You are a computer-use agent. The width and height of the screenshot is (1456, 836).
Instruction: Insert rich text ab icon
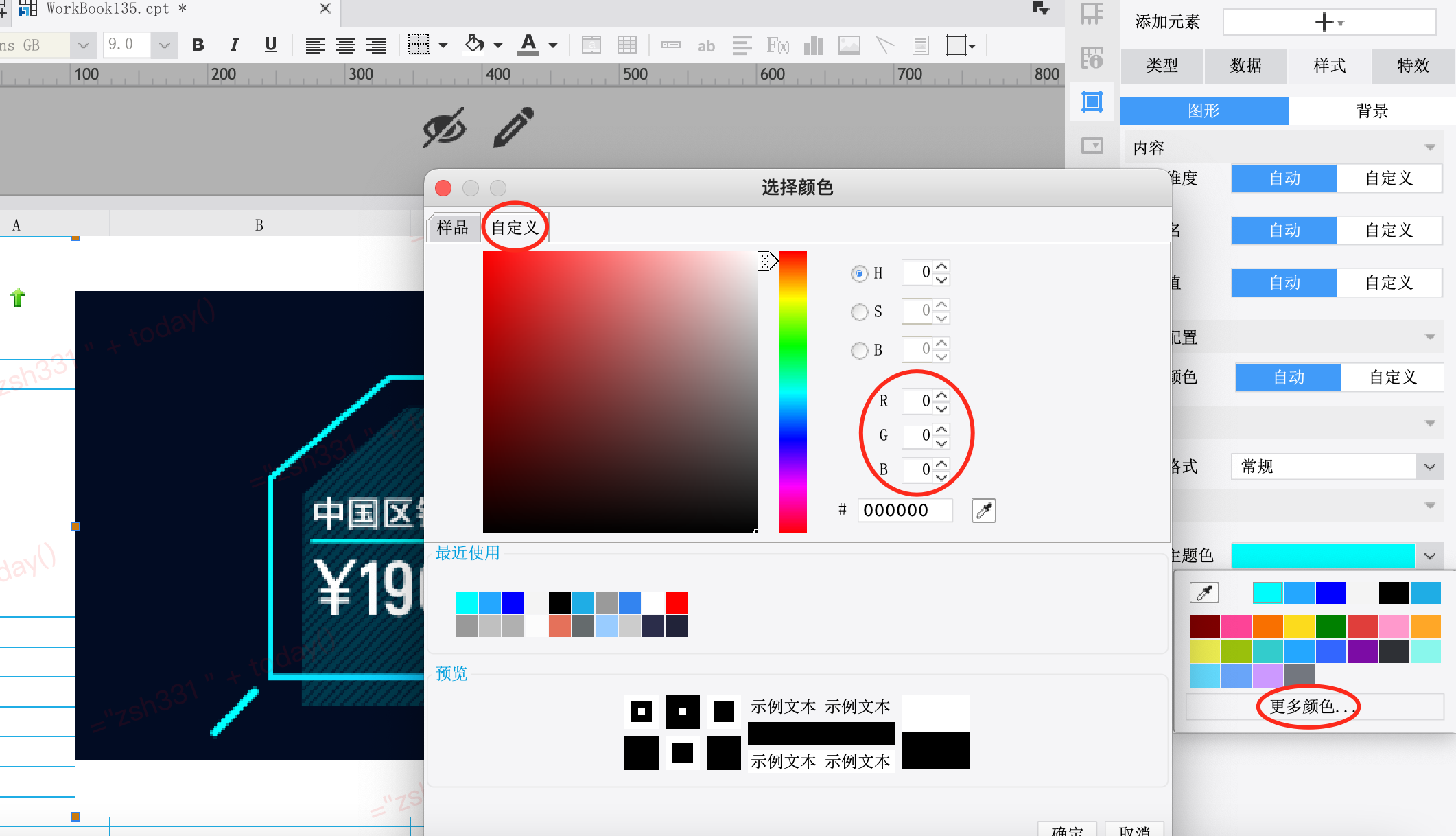click(x=706, y=46)
